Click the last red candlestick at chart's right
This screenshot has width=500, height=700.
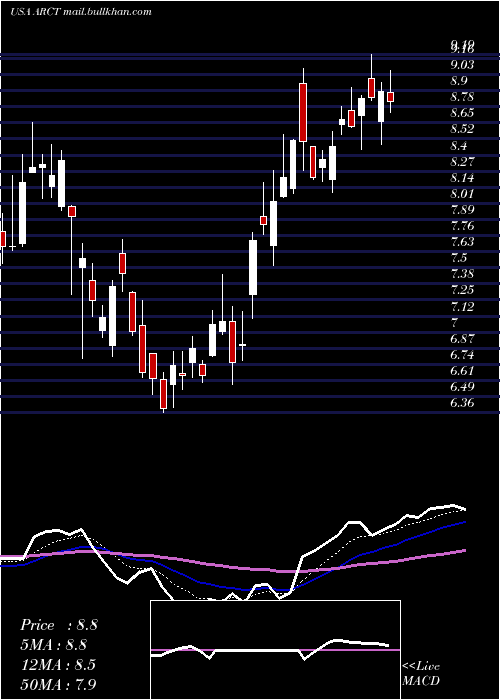point(391,97)
